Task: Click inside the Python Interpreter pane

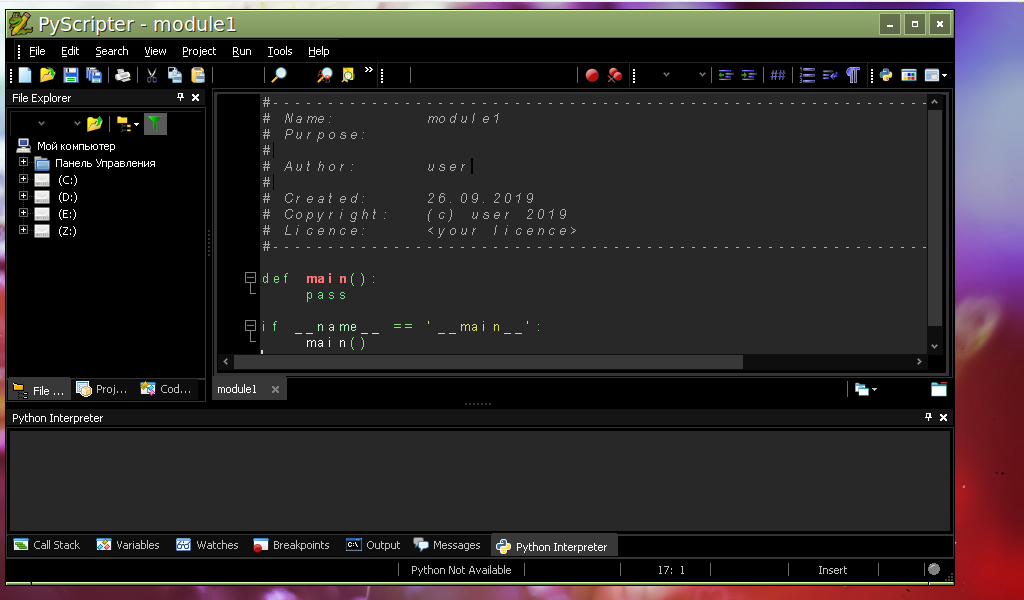Action: 479,480
